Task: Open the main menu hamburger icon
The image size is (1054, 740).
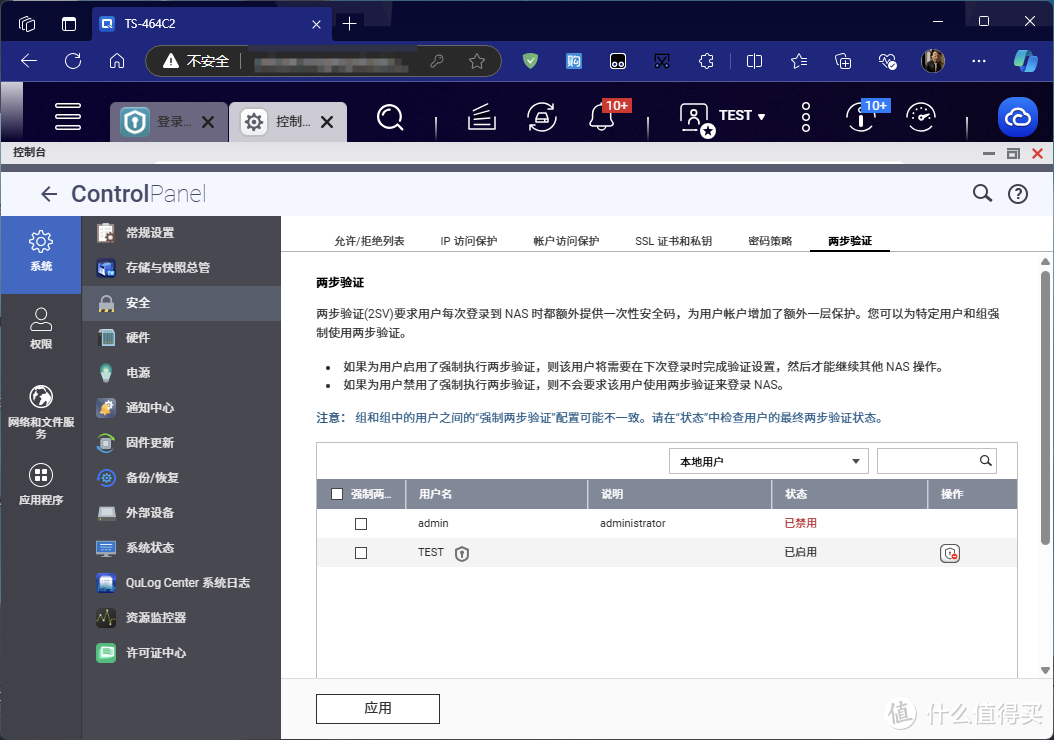Action: (x=68, y=115)
